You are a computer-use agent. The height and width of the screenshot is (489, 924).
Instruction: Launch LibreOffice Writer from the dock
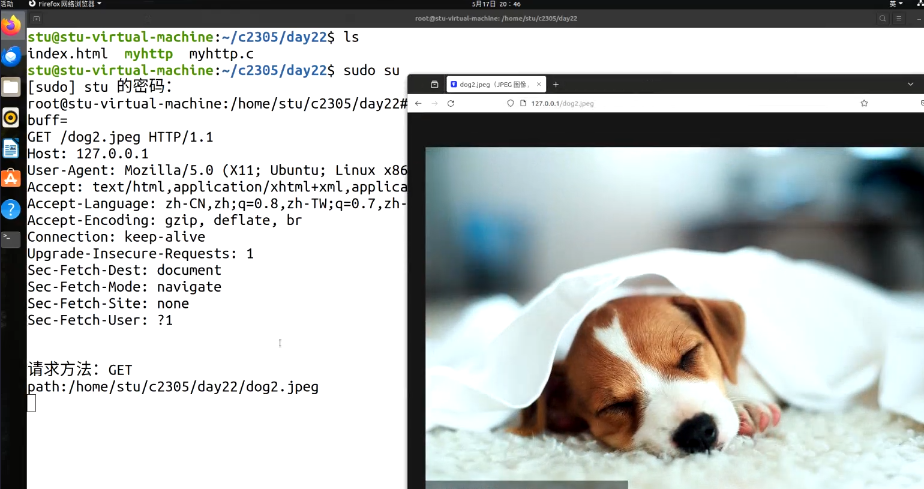click(x=11, y=148)
